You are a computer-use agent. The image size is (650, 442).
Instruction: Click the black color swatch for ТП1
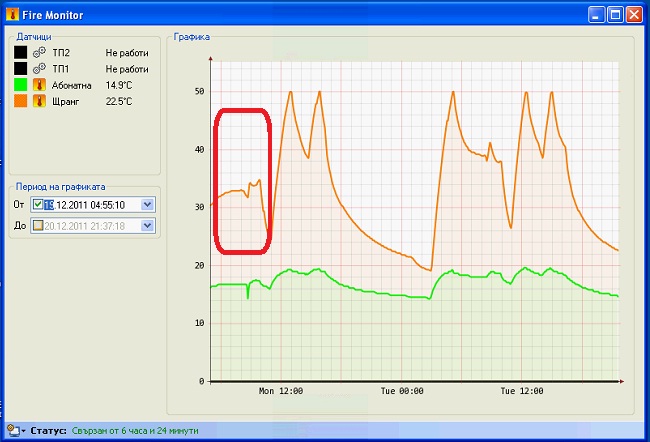[20, 68]
